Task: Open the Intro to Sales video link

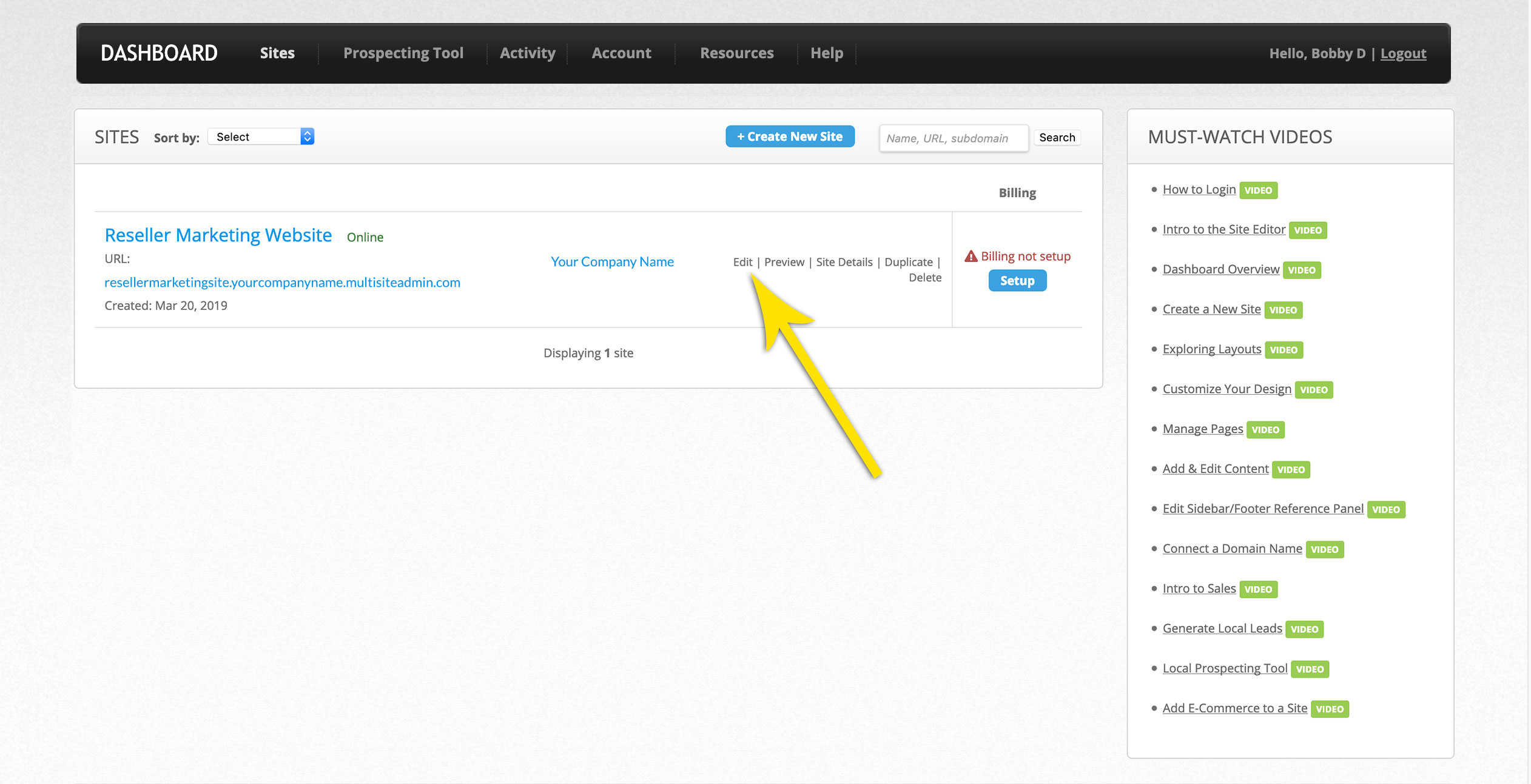Action: tap(1199, 589)
